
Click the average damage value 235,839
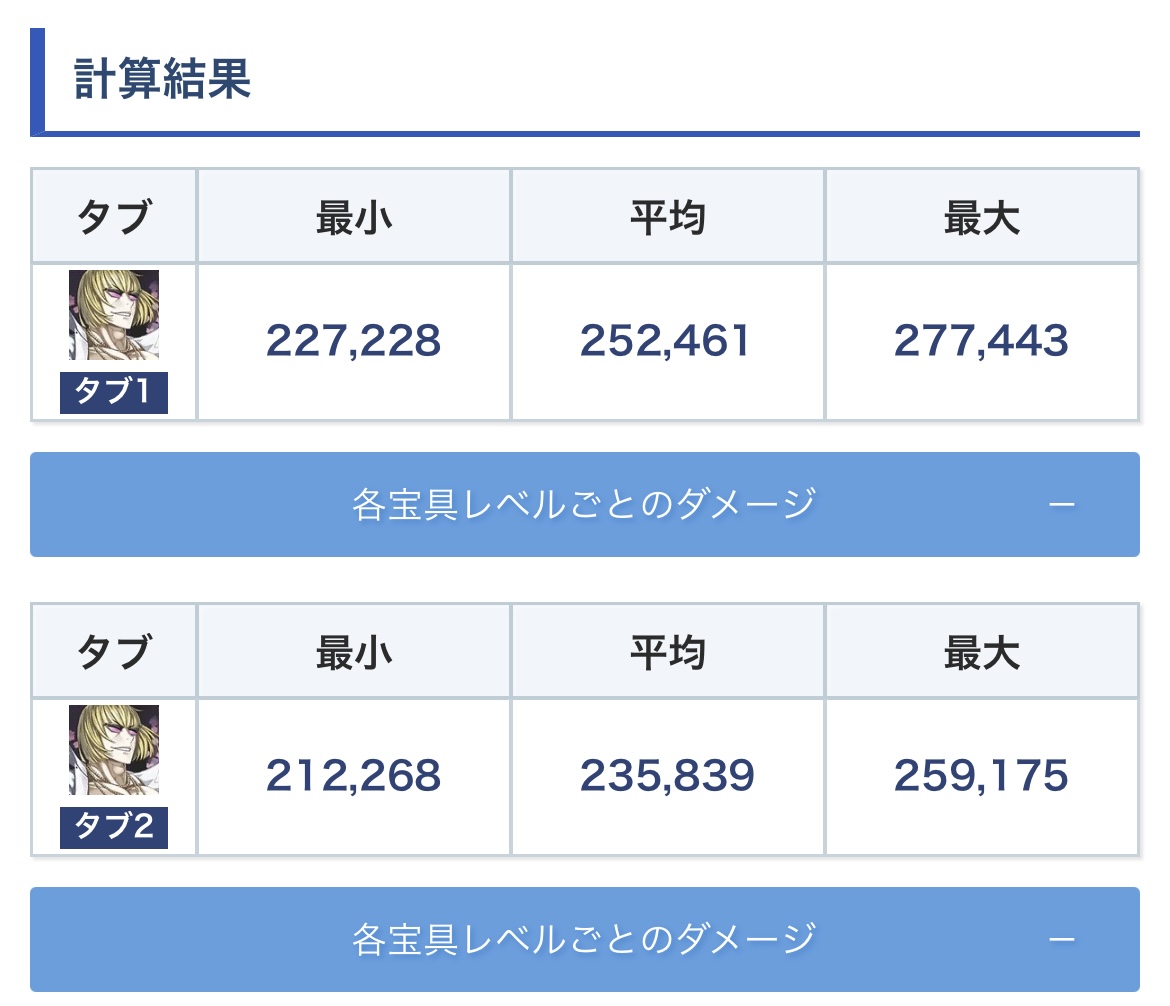[x=667, y=775]
